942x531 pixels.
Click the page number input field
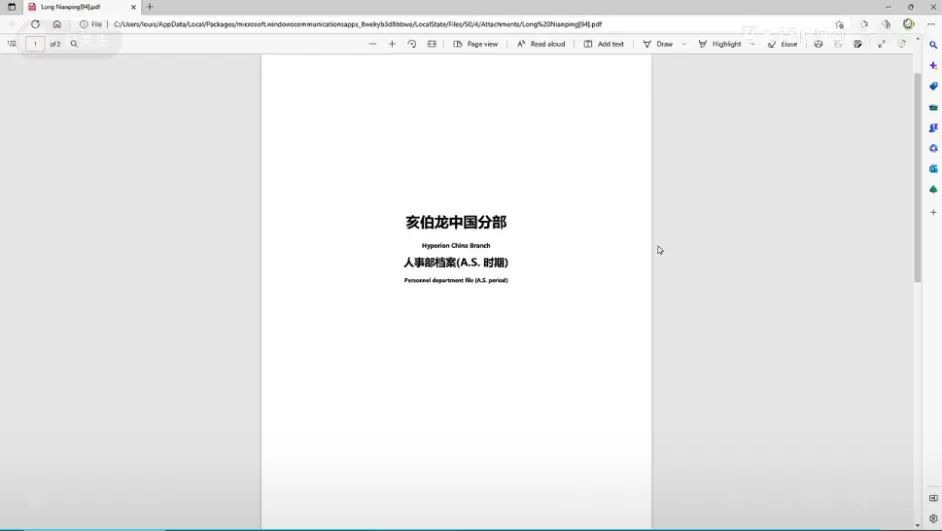[35, 44]
